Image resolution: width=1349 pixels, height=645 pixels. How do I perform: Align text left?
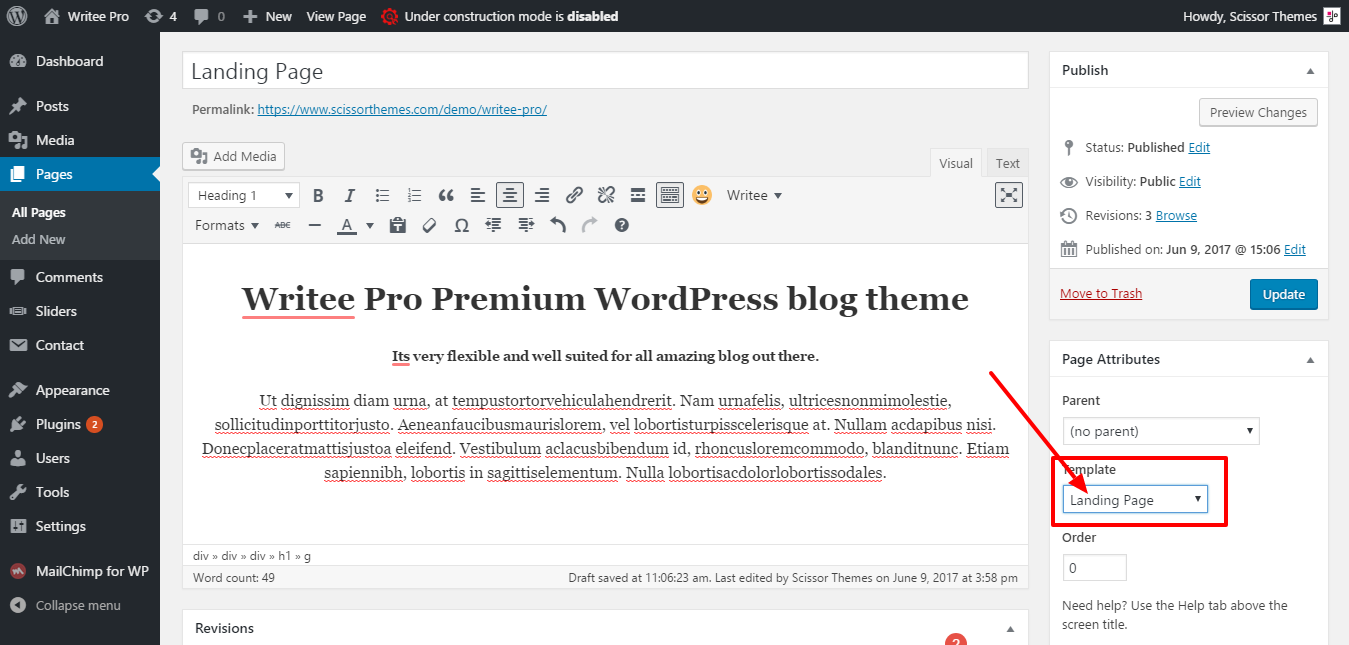click(x=478, y=195)
